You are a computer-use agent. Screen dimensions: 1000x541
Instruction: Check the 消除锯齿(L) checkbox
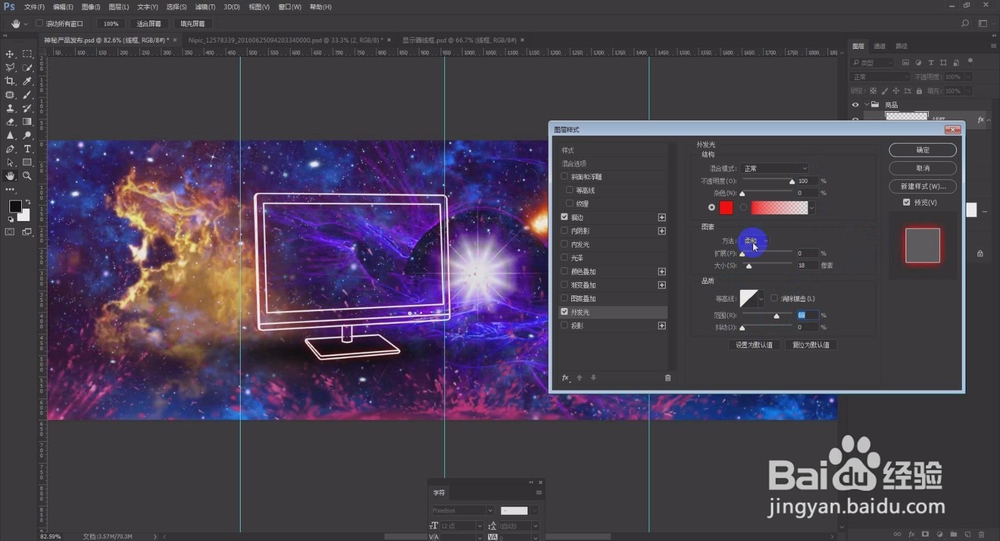pyautogui.click(x=774, y=298)
